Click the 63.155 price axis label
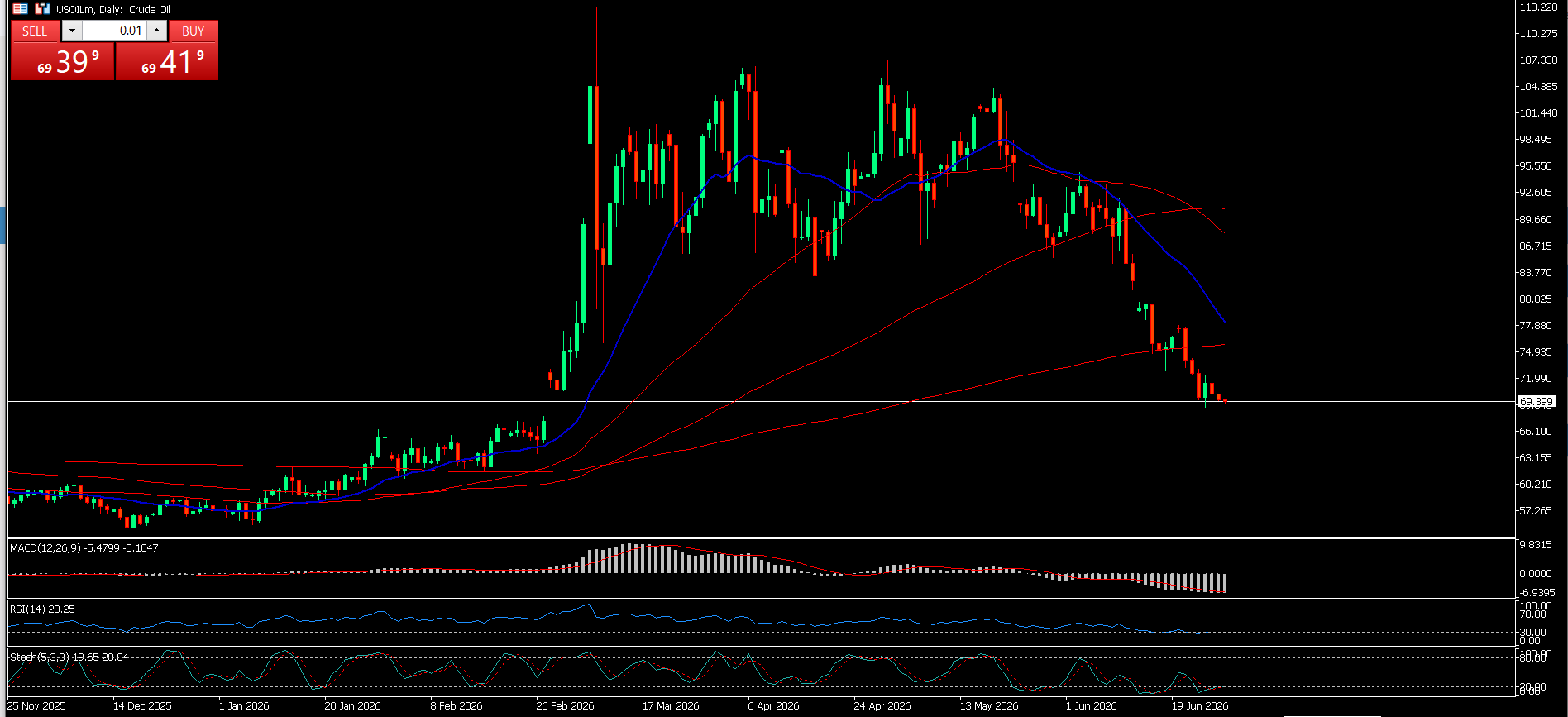Screen dimensions: 1568x717 point(1536,457)
